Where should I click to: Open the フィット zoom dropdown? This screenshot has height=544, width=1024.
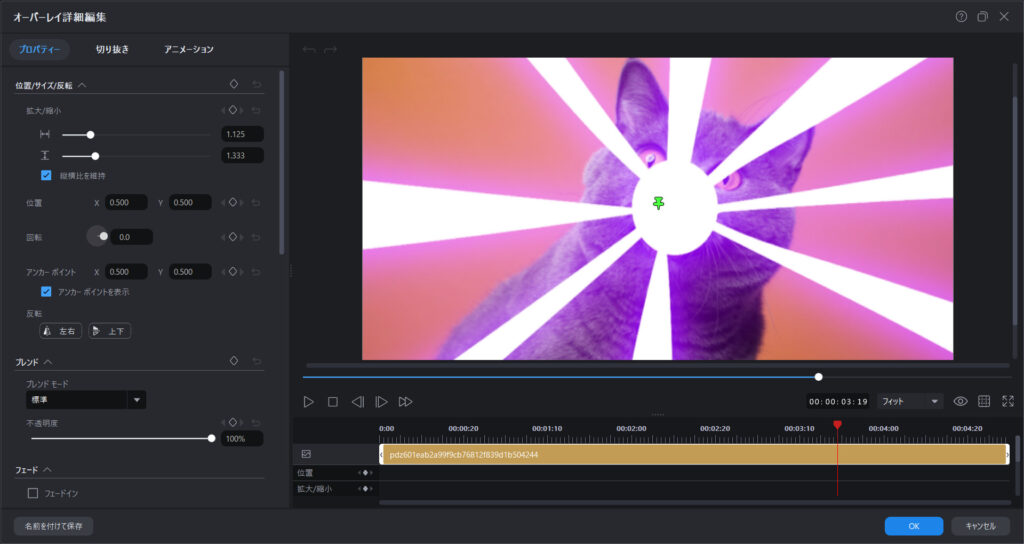[910, 401]
